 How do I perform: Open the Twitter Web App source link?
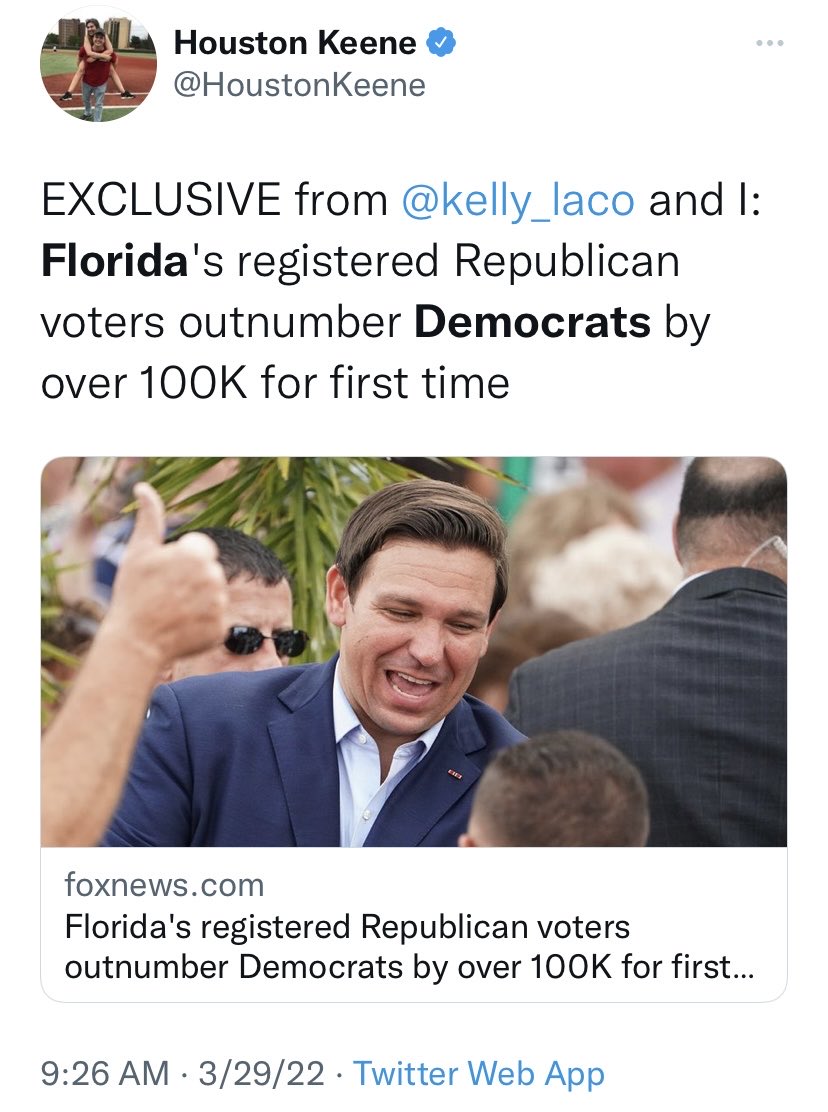click(x=479, y=1075)
